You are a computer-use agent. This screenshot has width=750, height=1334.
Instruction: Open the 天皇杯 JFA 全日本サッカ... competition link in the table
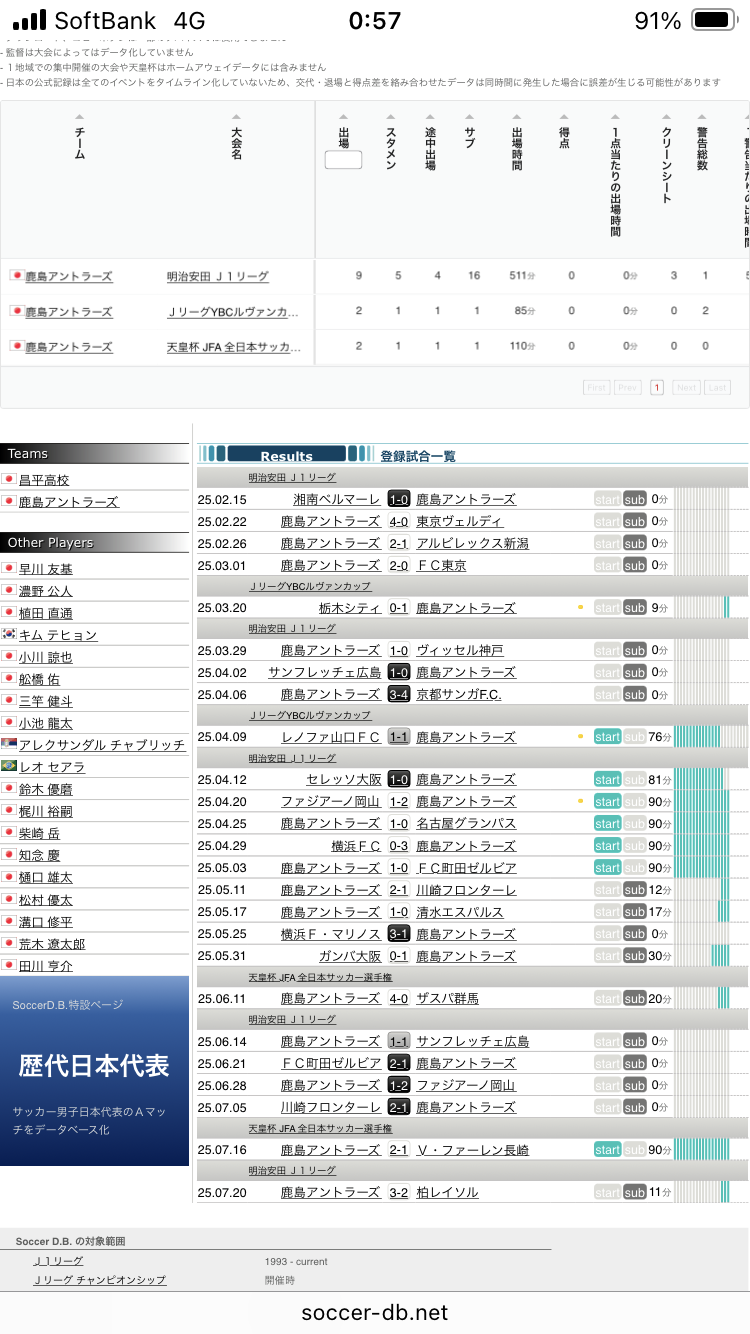(x=232, y=347)
